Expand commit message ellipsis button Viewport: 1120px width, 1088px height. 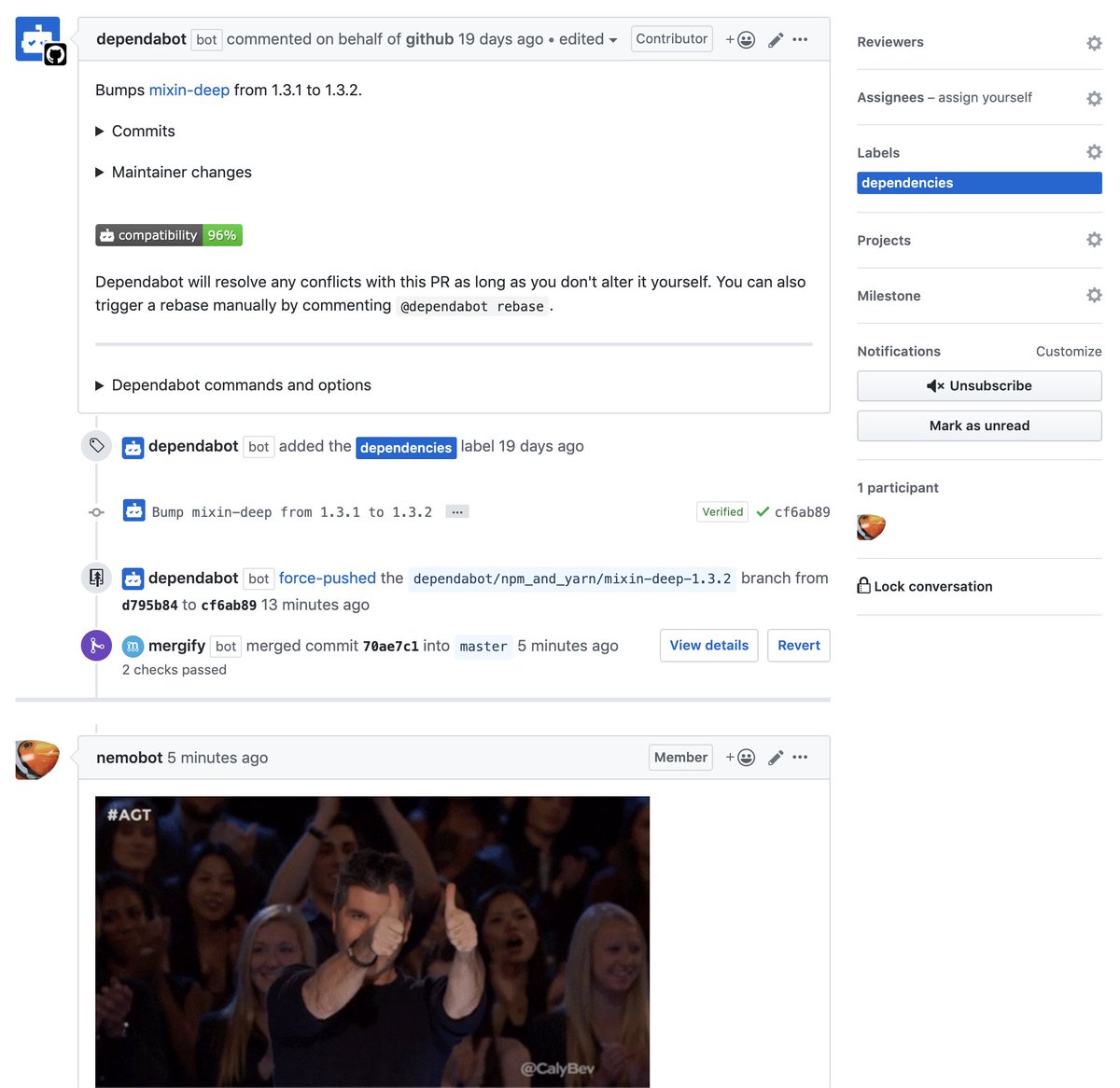[456, 511]
